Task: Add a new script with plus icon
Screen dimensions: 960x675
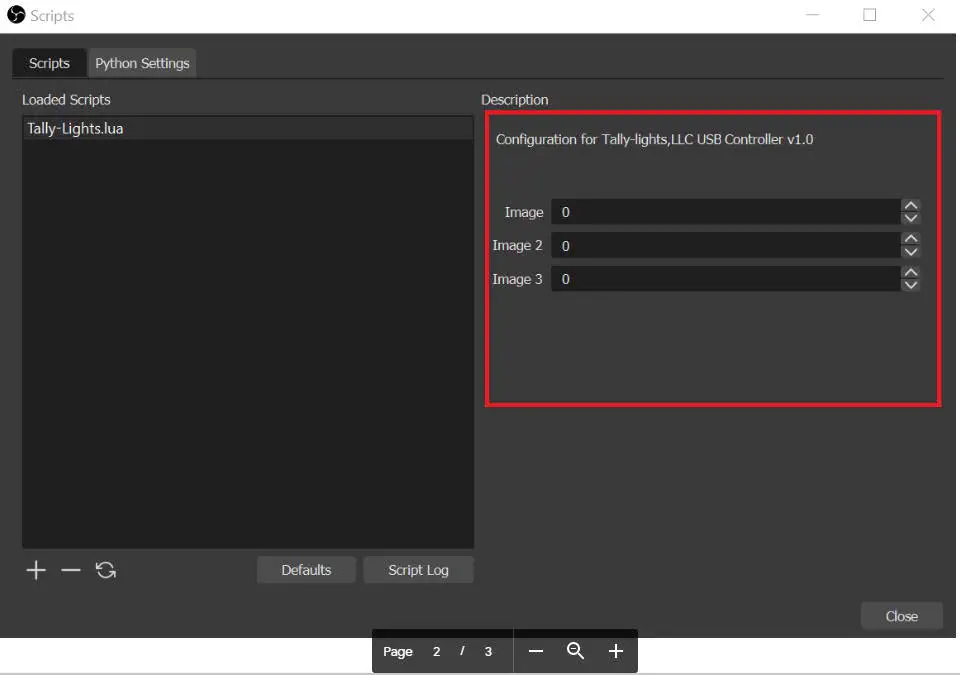Action: (36, 570)
